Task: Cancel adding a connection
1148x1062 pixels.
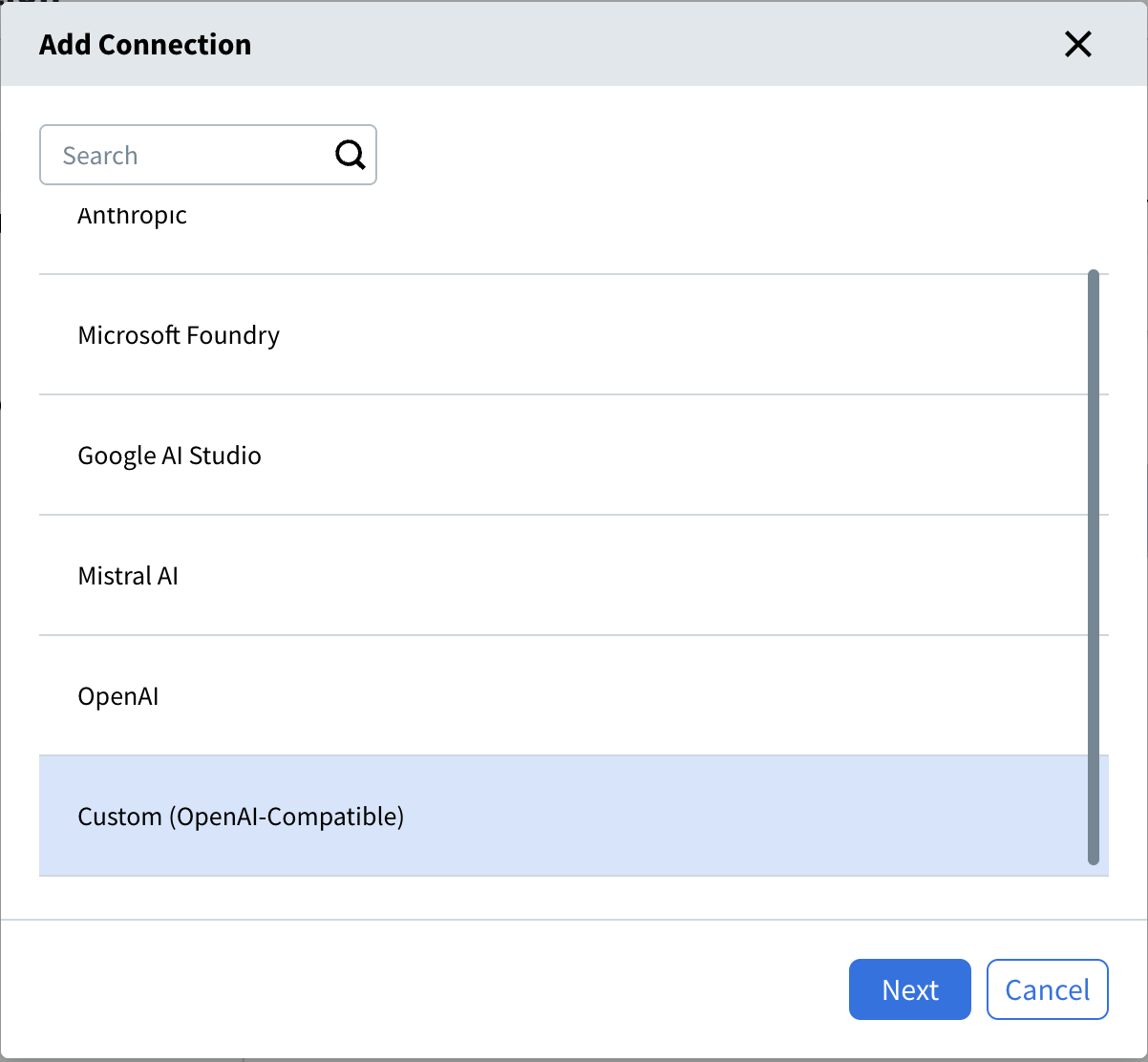Action: [x=1048, y=989]
